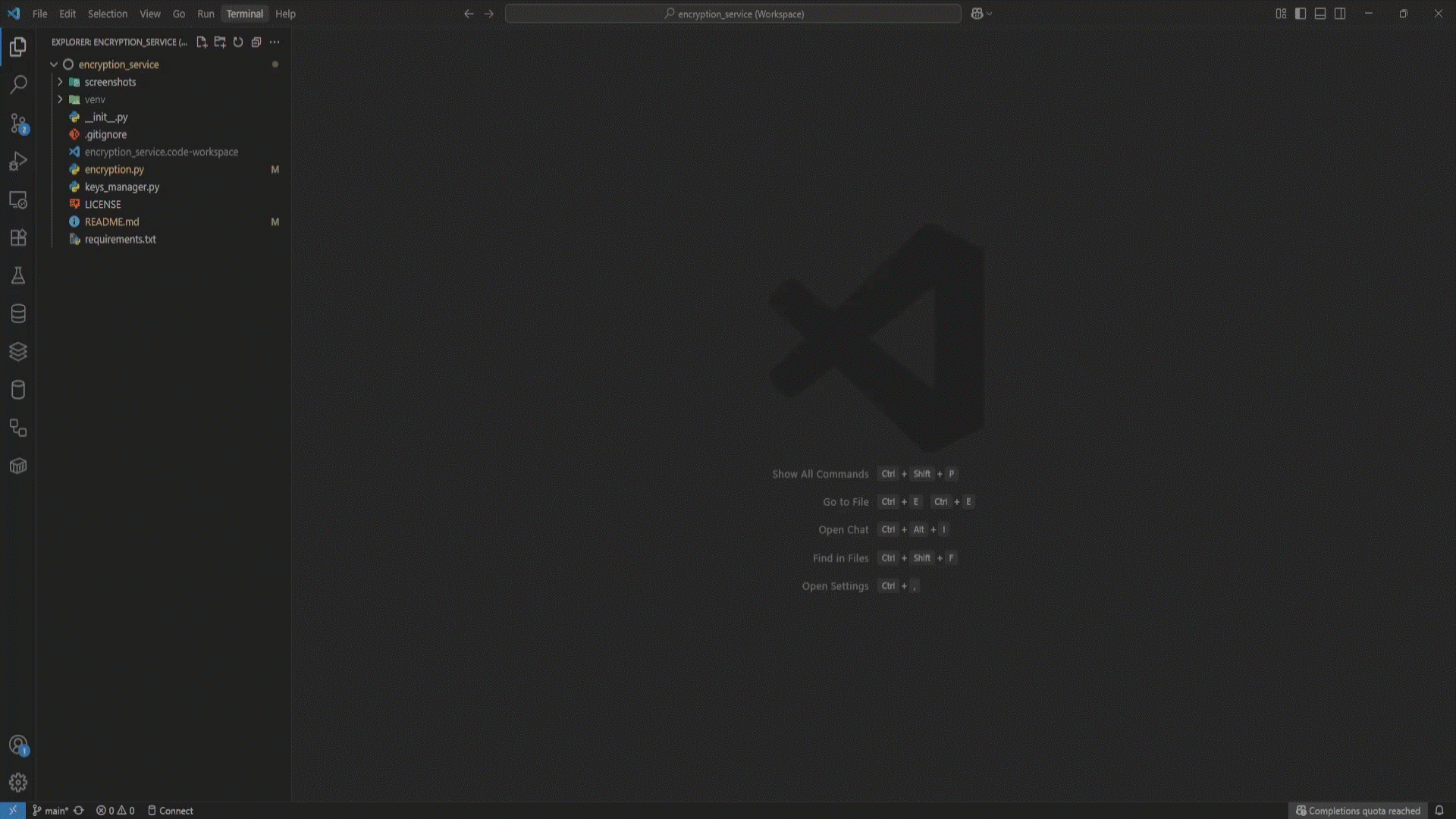This screenshot has height=819, width=1456.
Task: Synchronize changes icon in status bar
Action: pos(78,811)
